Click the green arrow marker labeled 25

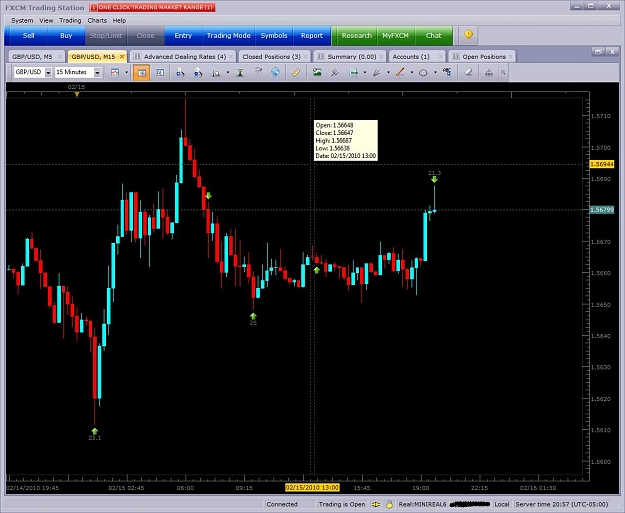(x=253, y=316)
